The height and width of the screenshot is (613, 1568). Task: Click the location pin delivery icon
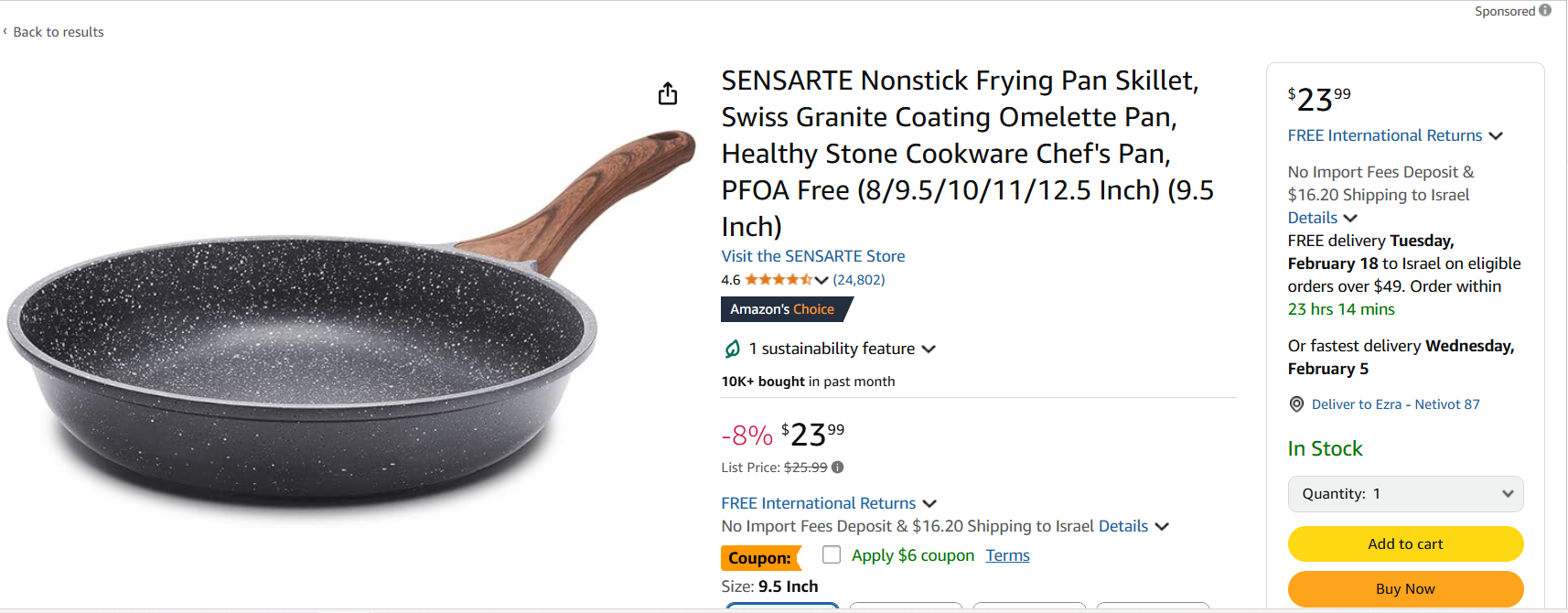1296,404
